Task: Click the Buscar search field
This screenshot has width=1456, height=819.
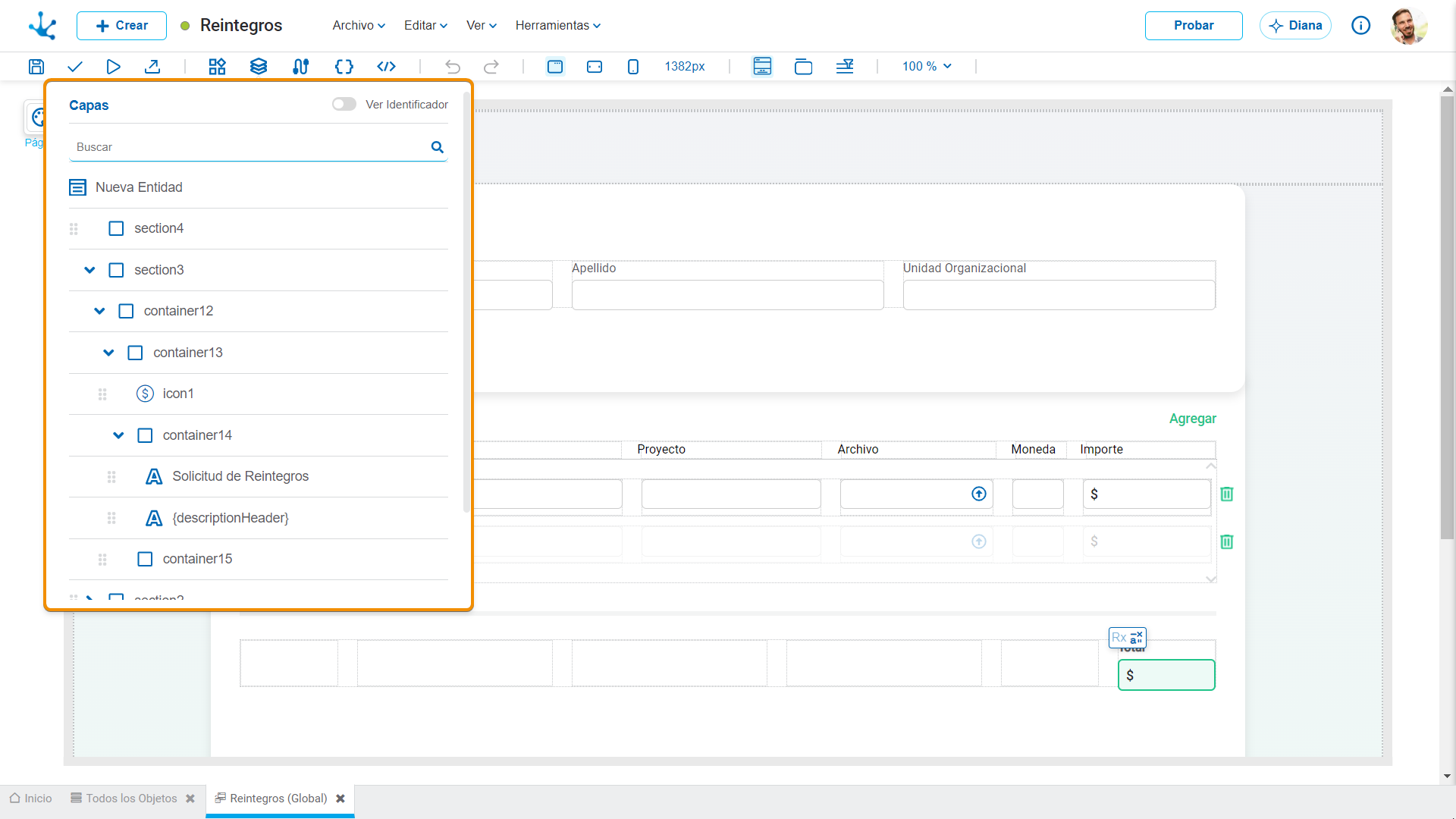Action: (x=250, y=147)
